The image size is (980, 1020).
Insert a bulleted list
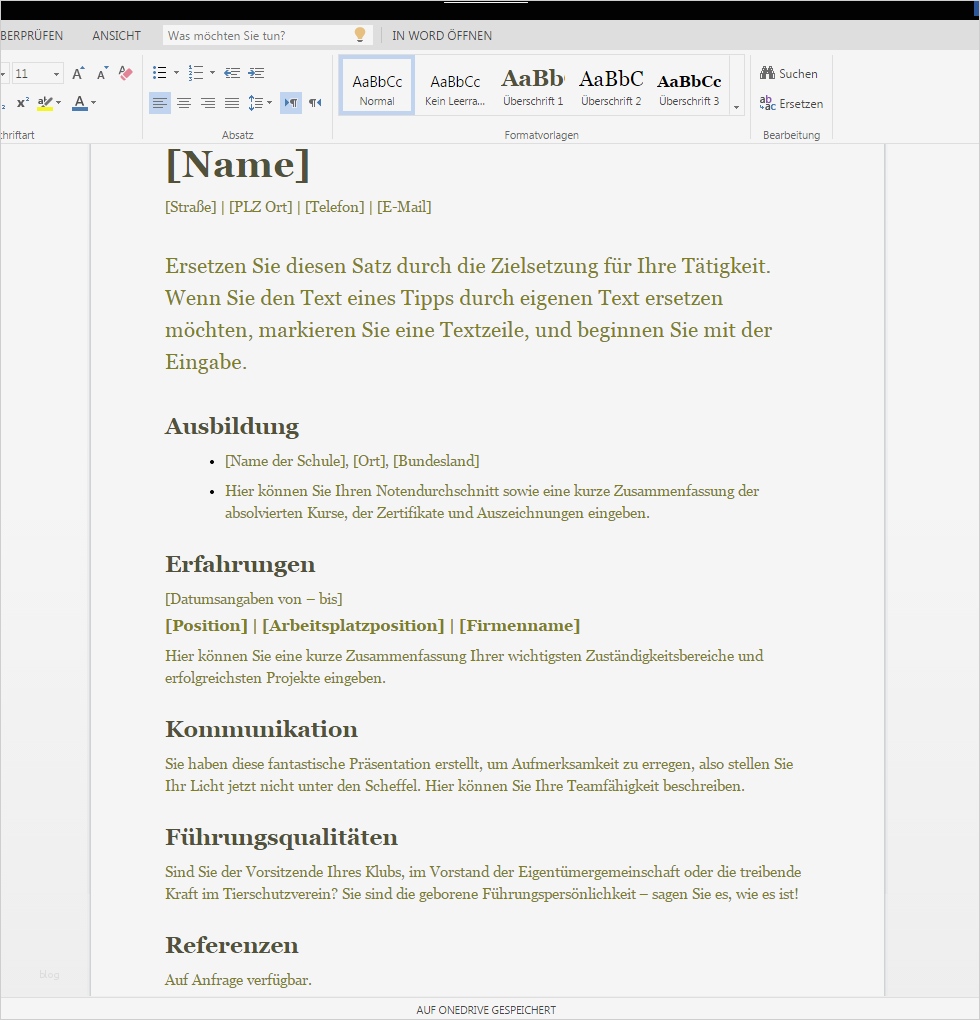click(159, 73)
